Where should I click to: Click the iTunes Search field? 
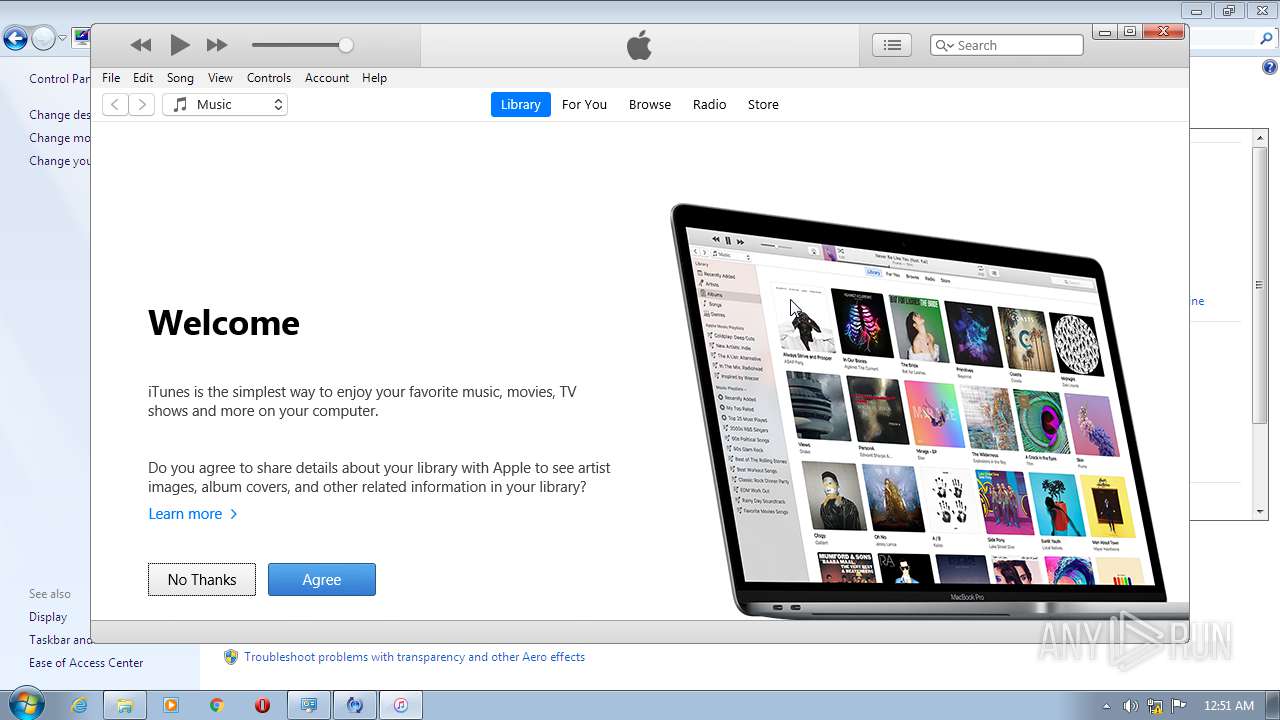1007,45
